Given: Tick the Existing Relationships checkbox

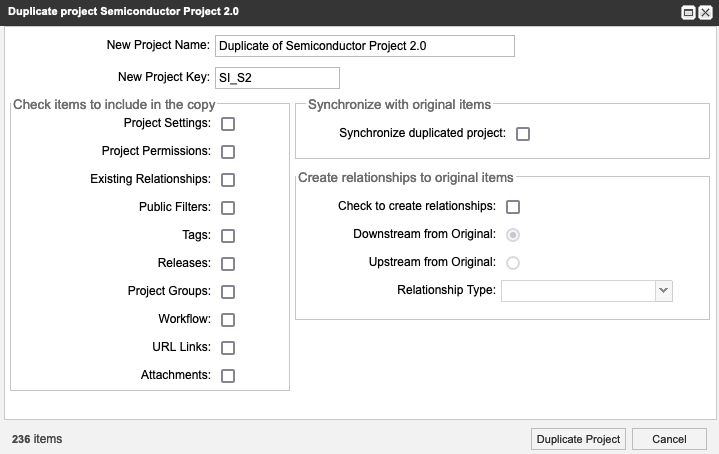Looking at the screenshot, I should coord(228,180).
